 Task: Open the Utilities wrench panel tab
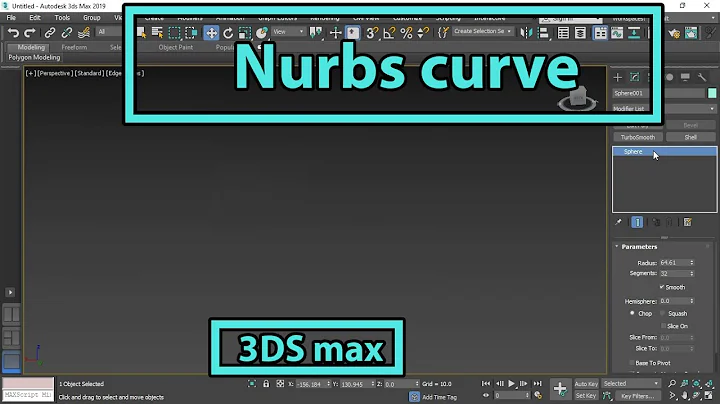(702, 77)
